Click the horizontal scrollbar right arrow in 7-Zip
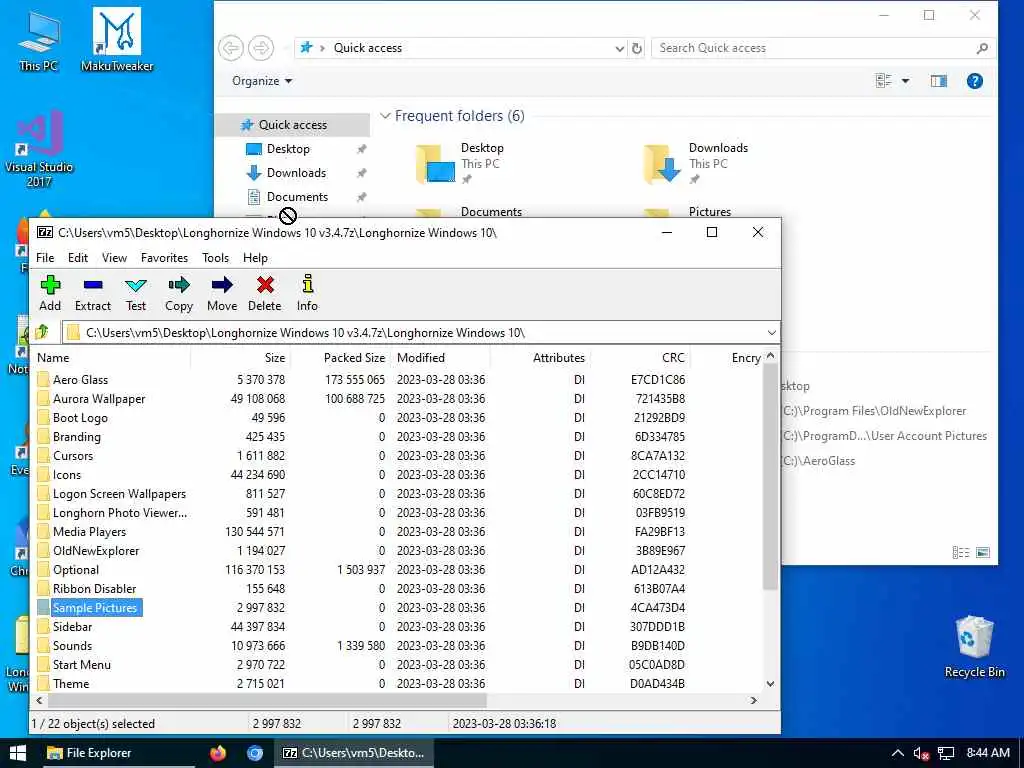 [754, 700]
